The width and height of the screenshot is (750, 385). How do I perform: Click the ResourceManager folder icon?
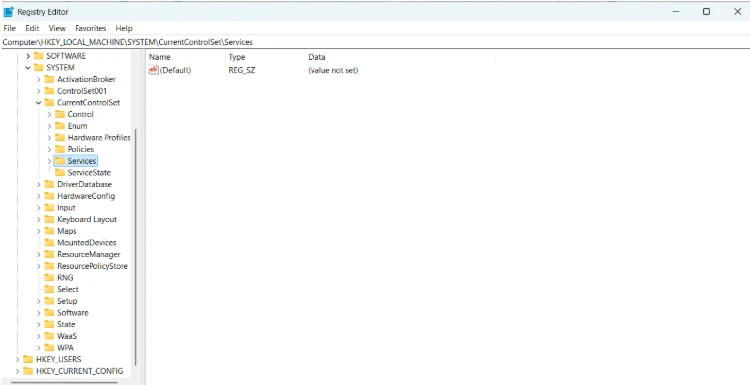pyautogui.click(x=49, y=254)
